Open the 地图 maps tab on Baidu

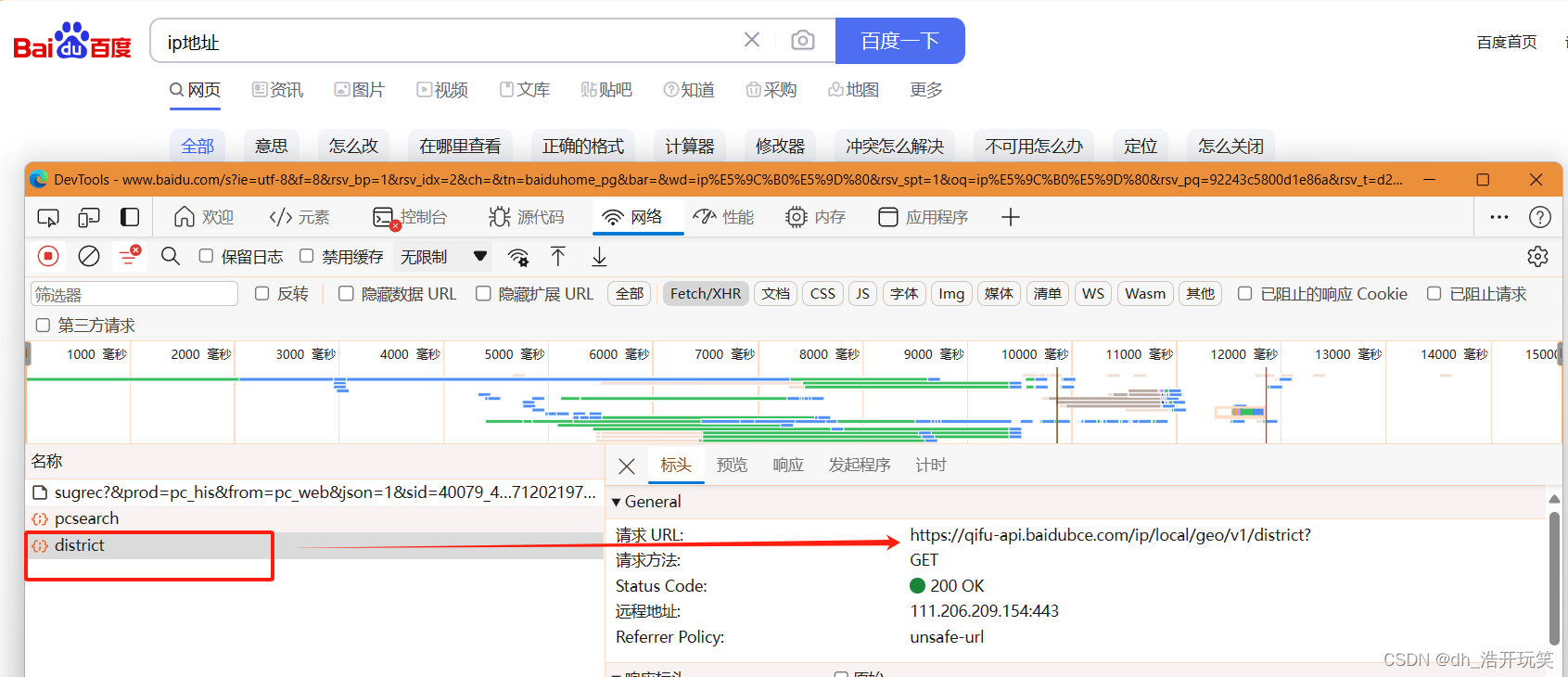point(853,90)
